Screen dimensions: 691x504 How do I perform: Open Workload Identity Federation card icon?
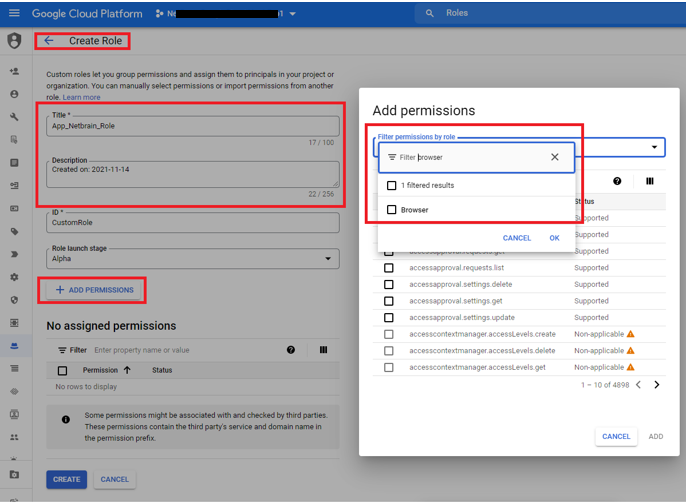pos(14,208)
